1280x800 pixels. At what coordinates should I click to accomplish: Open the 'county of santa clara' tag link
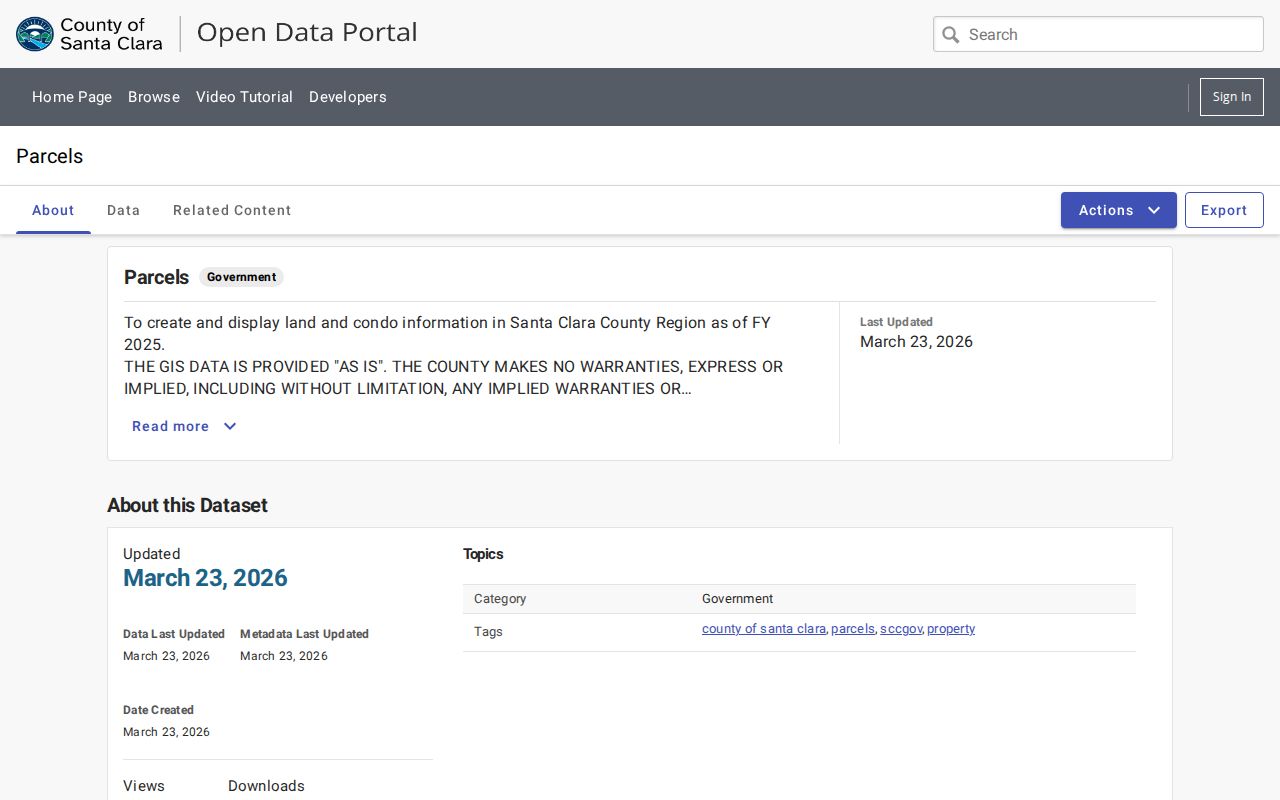click(764, 629)
